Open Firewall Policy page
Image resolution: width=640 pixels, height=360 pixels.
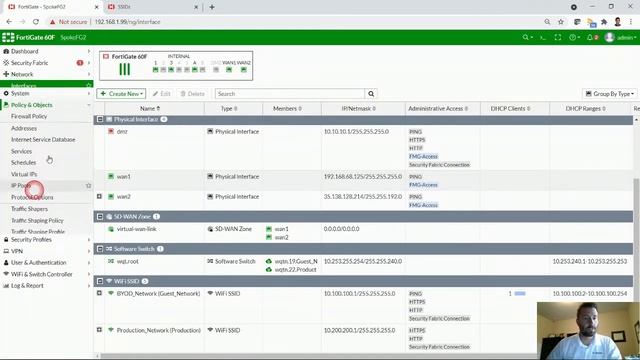point(29,116)
